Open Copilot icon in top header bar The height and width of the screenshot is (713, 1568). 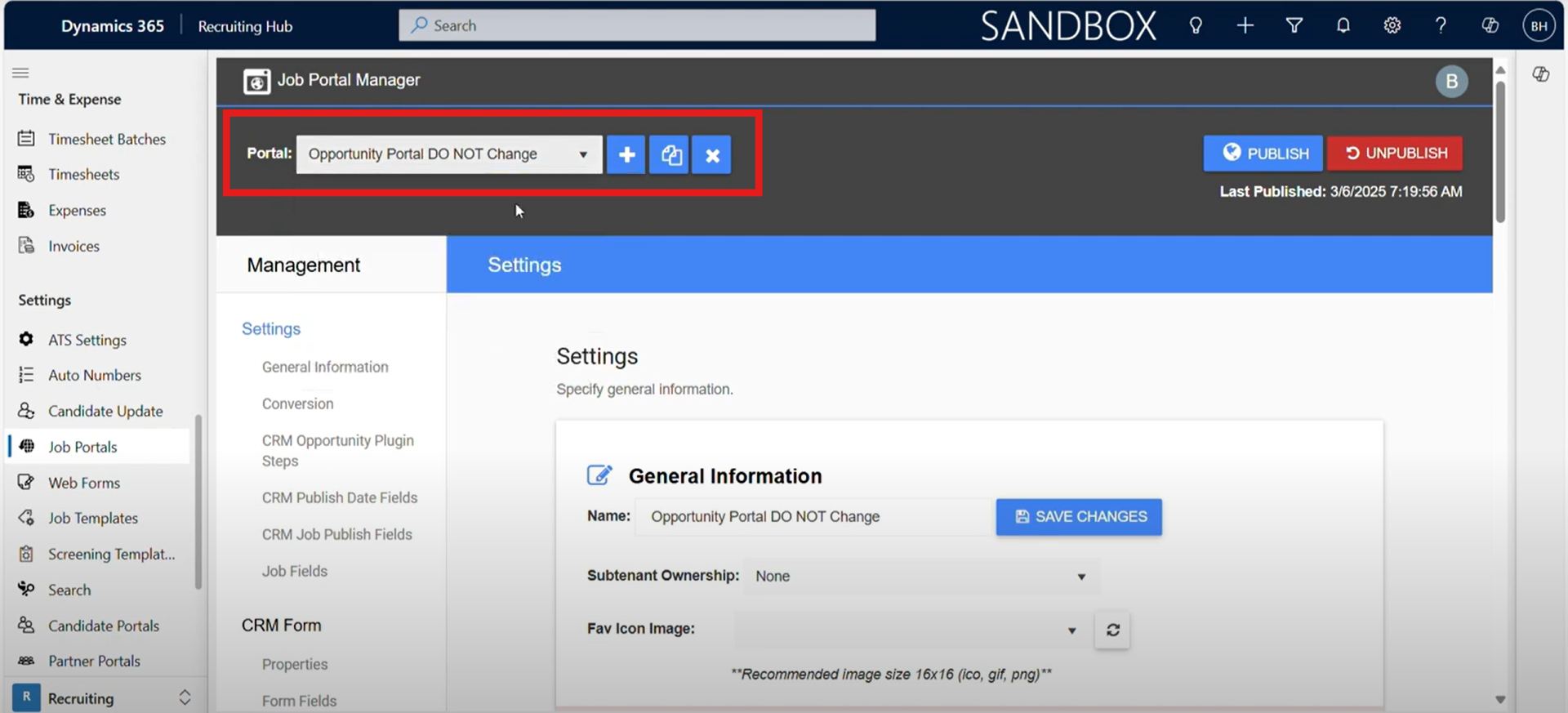tap(1490, 25)
